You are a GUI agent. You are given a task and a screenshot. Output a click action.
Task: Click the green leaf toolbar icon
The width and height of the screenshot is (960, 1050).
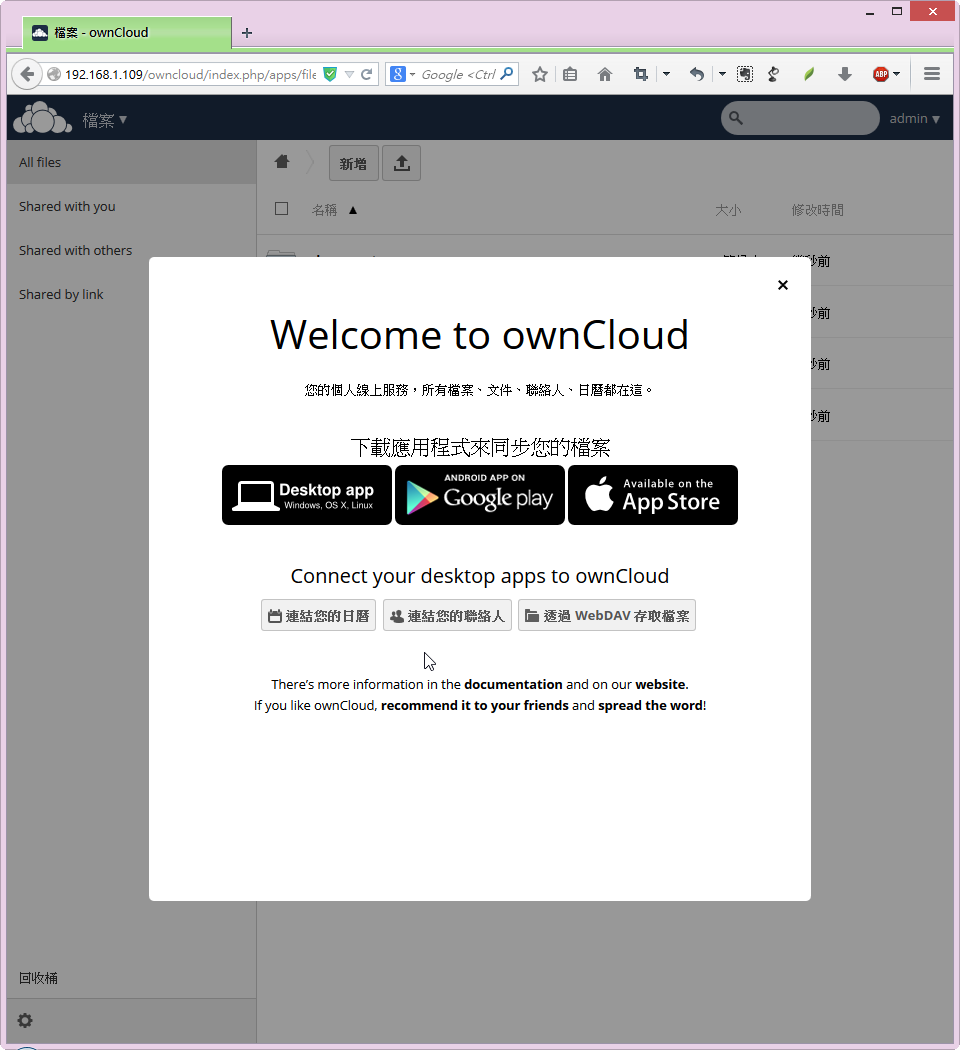(x=809, y=74)
